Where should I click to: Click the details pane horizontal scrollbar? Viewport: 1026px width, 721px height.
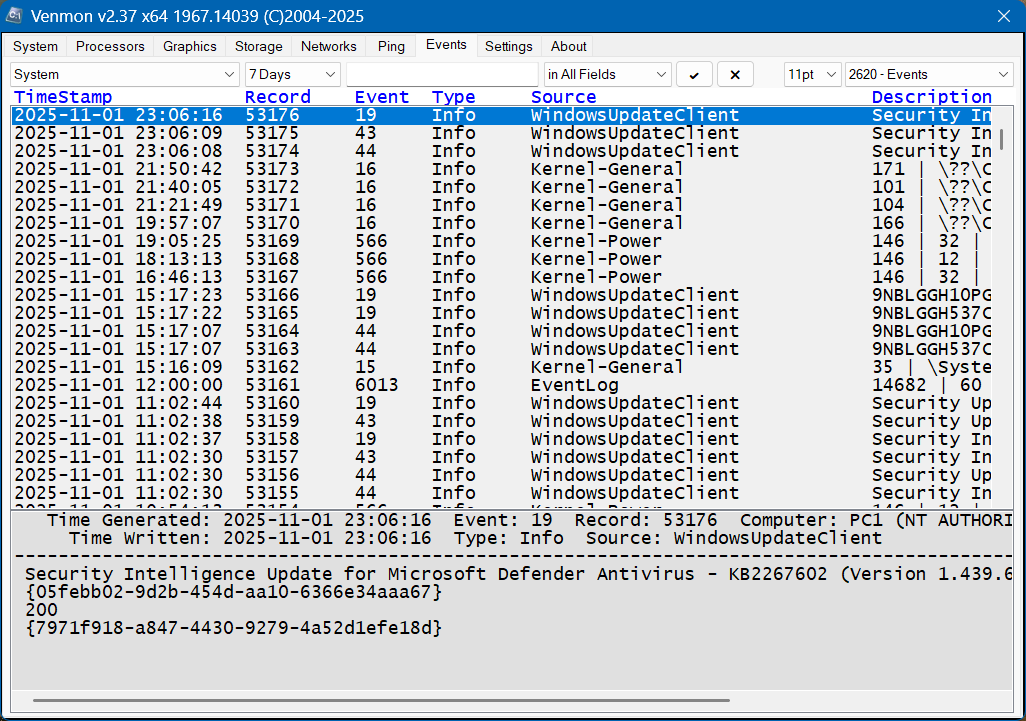pos(381,700)
